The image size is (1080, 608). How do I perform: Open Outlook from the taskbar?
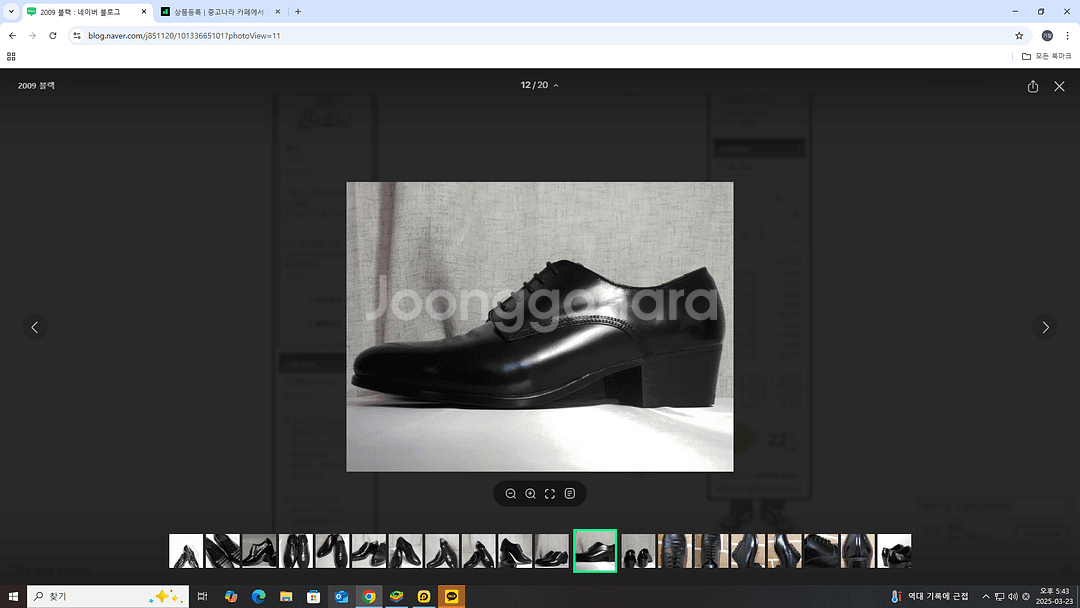(341, 596)
